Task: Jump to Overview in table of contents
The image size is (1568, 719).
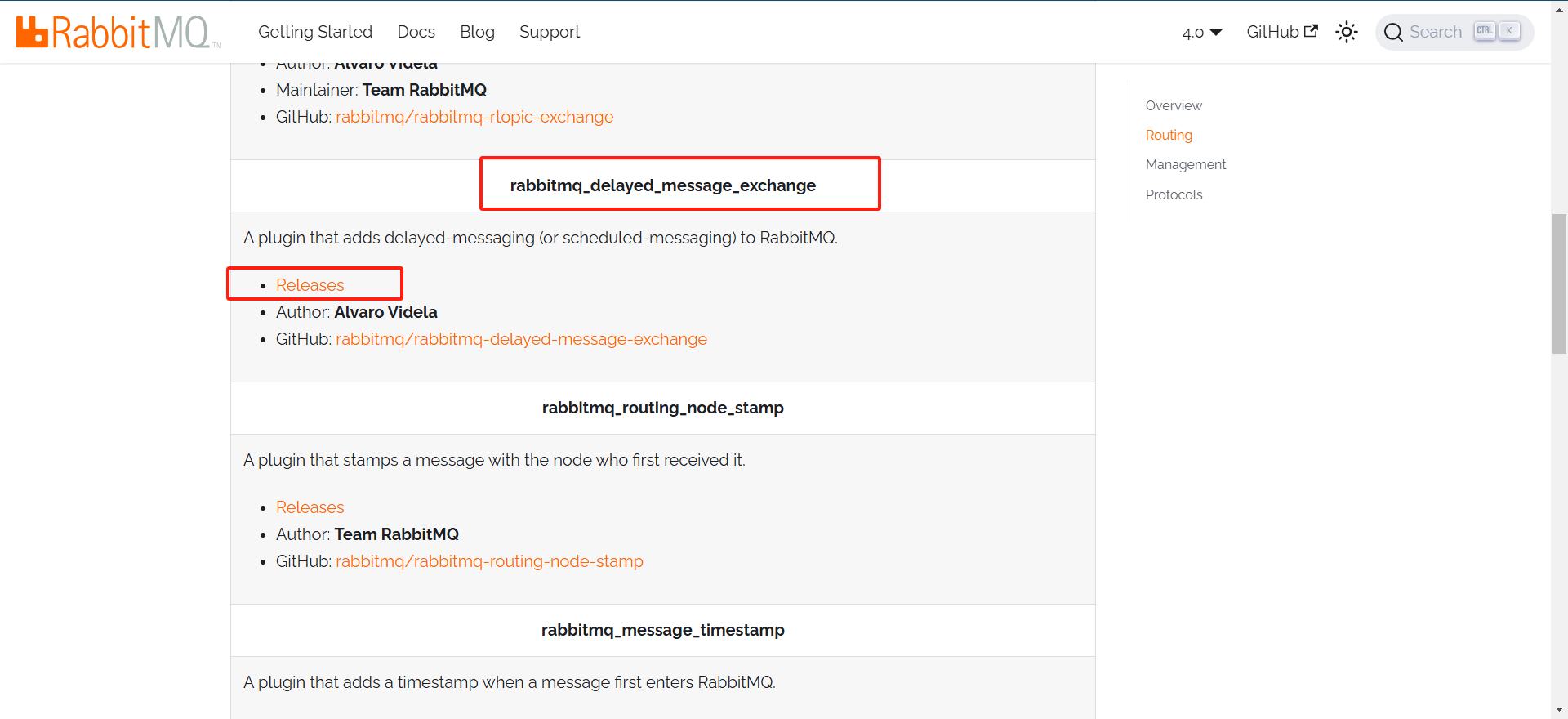Action: click(1174, 105)
